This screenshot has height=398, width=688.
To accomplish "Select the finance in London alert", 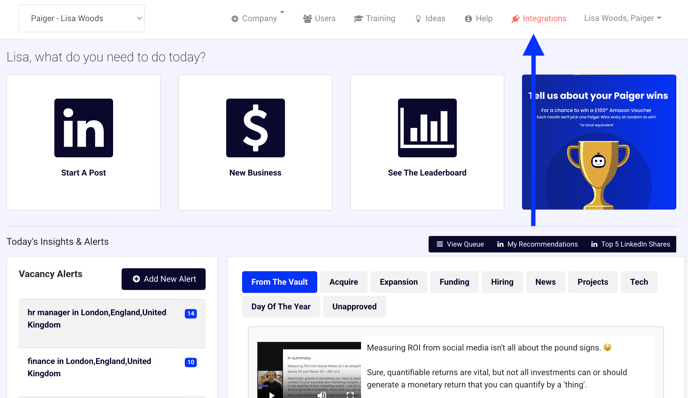I will click(112, 372).
